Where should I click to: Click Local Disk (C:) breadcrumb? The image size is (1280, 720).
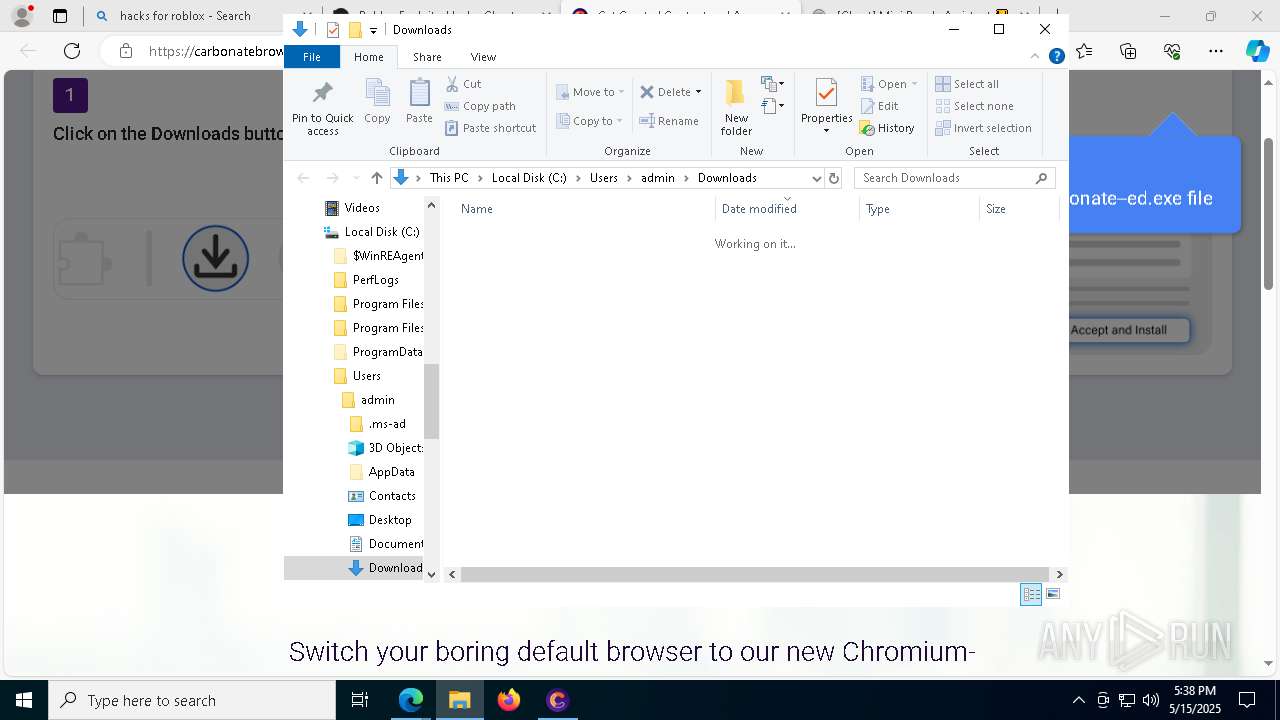coord(529,178)
